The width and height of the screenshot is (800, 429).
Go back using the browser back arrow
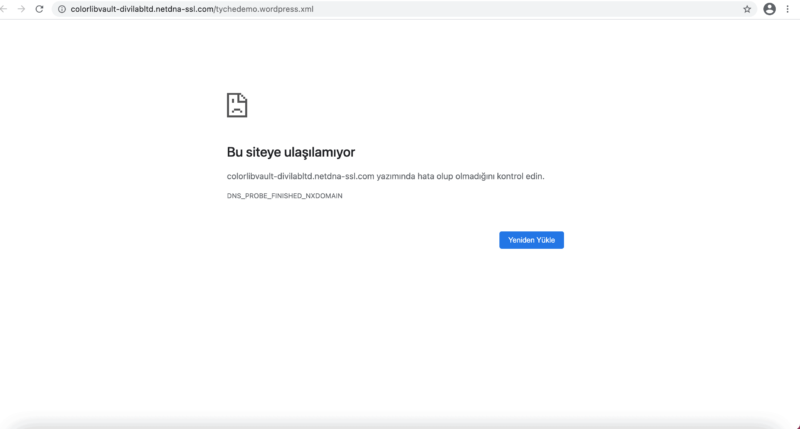tap(4, 9)
